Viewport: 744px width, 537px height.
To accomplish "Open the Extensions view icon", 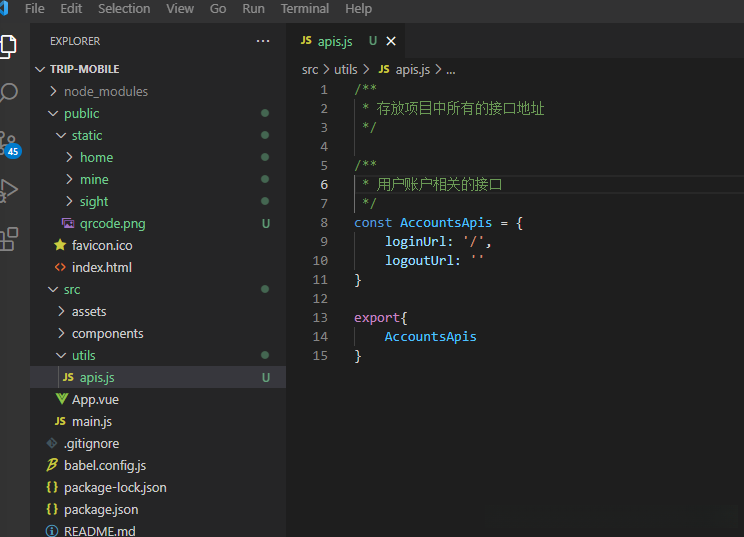I will (9, 238).
